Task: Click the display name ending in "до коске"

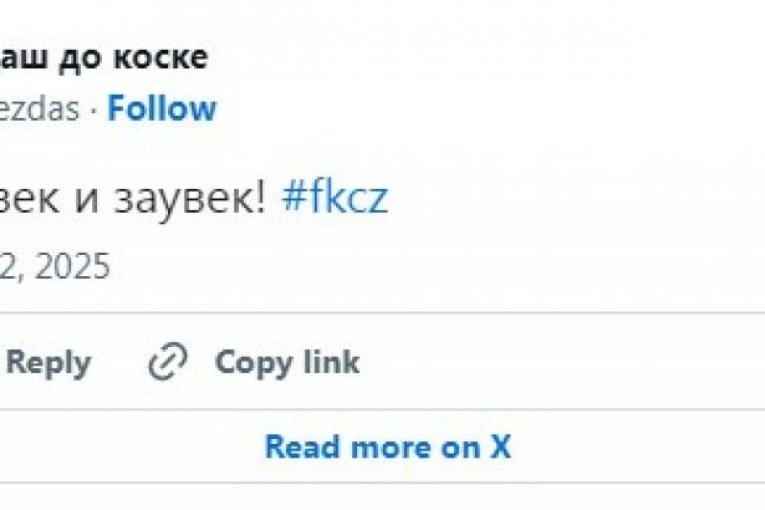Action: pyautogui.click(x=104, y=57)
